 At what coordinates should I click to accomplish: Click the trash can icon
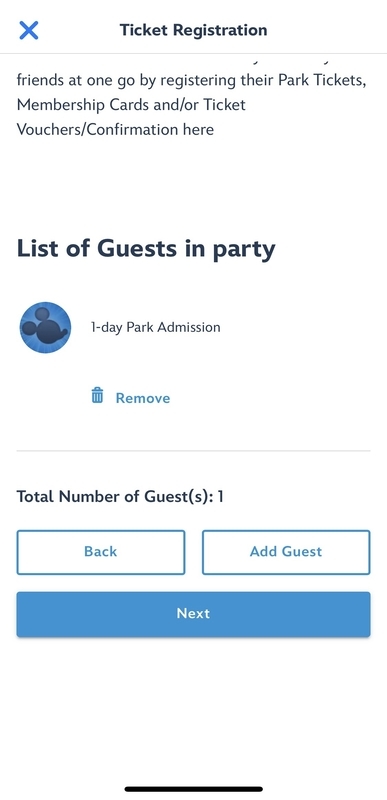coord(97,395)
